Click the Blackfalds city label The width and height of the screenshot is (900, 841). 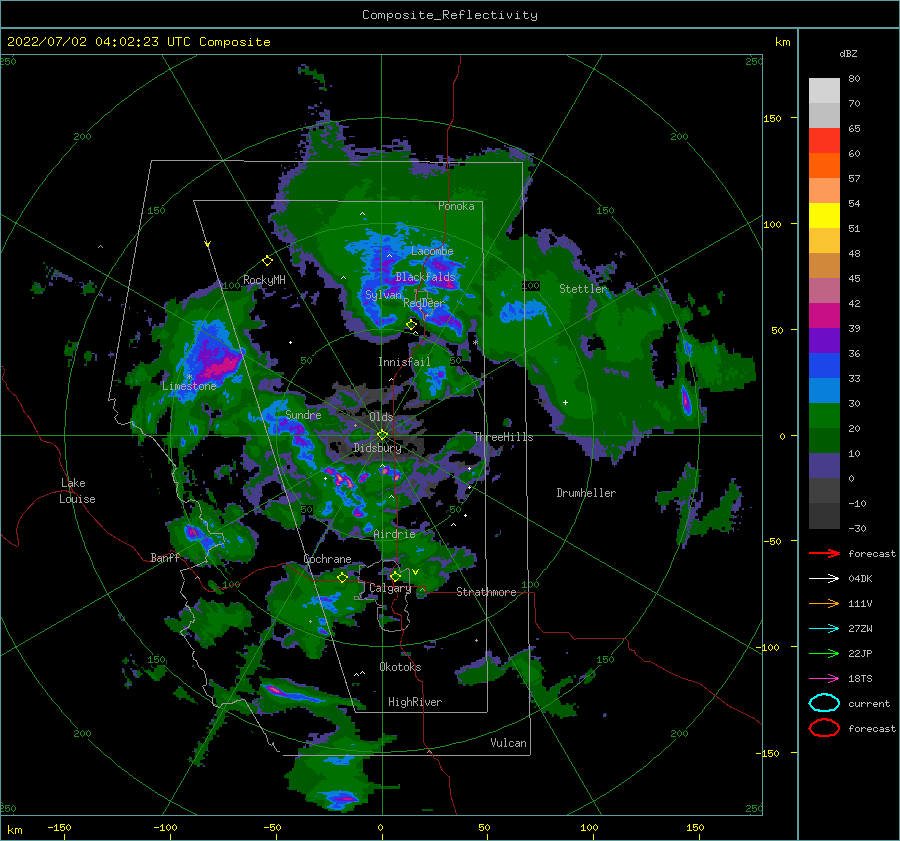425,277
